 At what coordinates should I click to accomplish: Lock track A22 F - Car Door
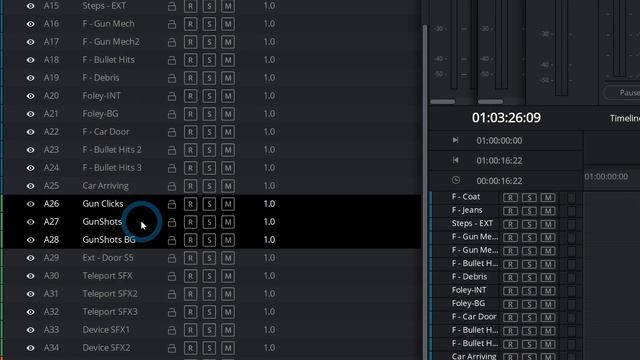point(172,132)
